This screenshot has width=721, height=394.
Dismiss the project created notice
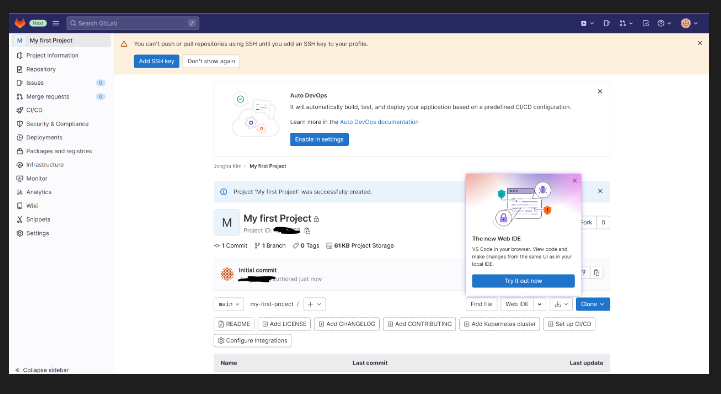(600, 191)
